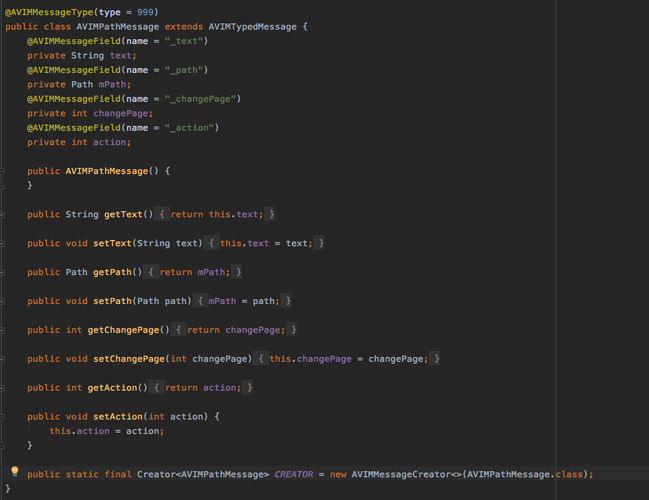Screen dimensions: 649x500
Task: Expand the folded getPath() method gutter marker
Action: pyautogui.click(x=2, y=272)
